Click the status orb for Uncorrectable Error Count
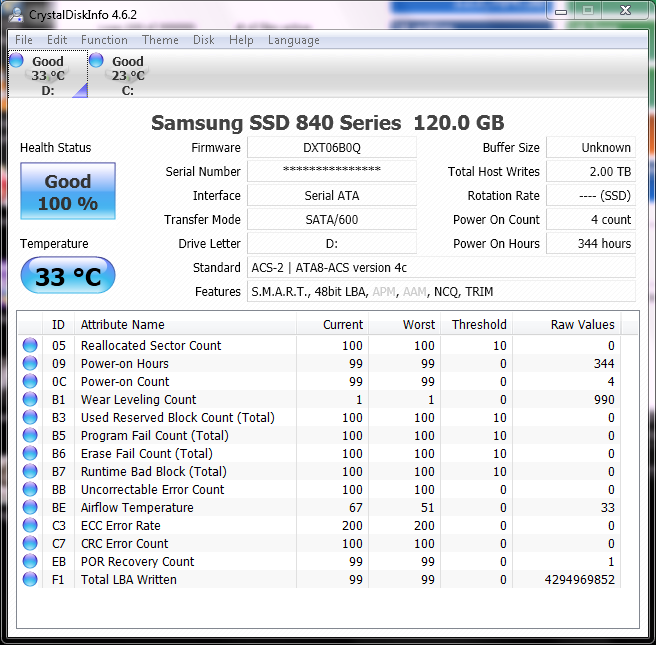 point(30,489)
